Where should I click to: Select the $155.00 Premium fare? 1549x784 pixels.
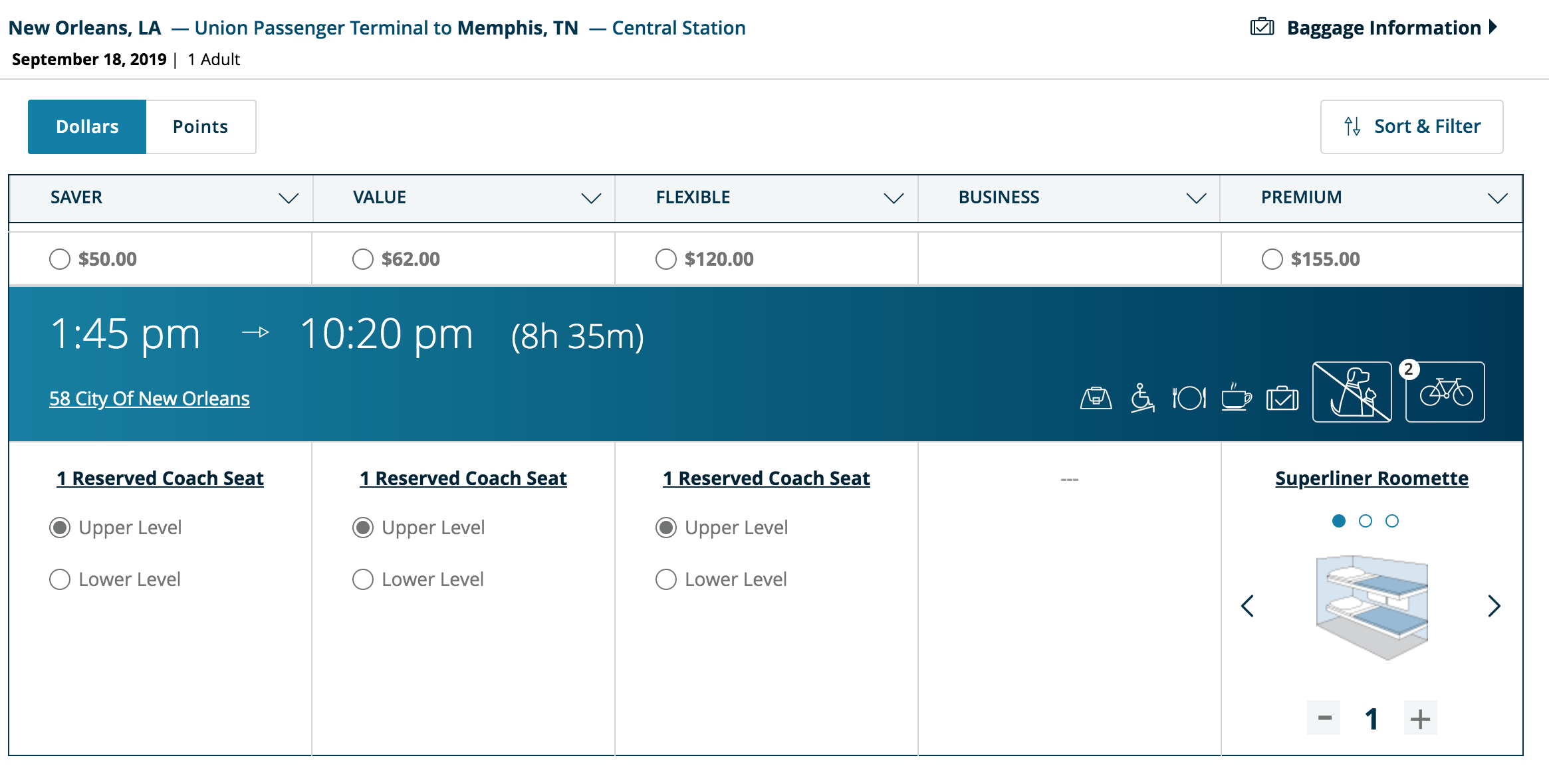tap(1272, 259)
